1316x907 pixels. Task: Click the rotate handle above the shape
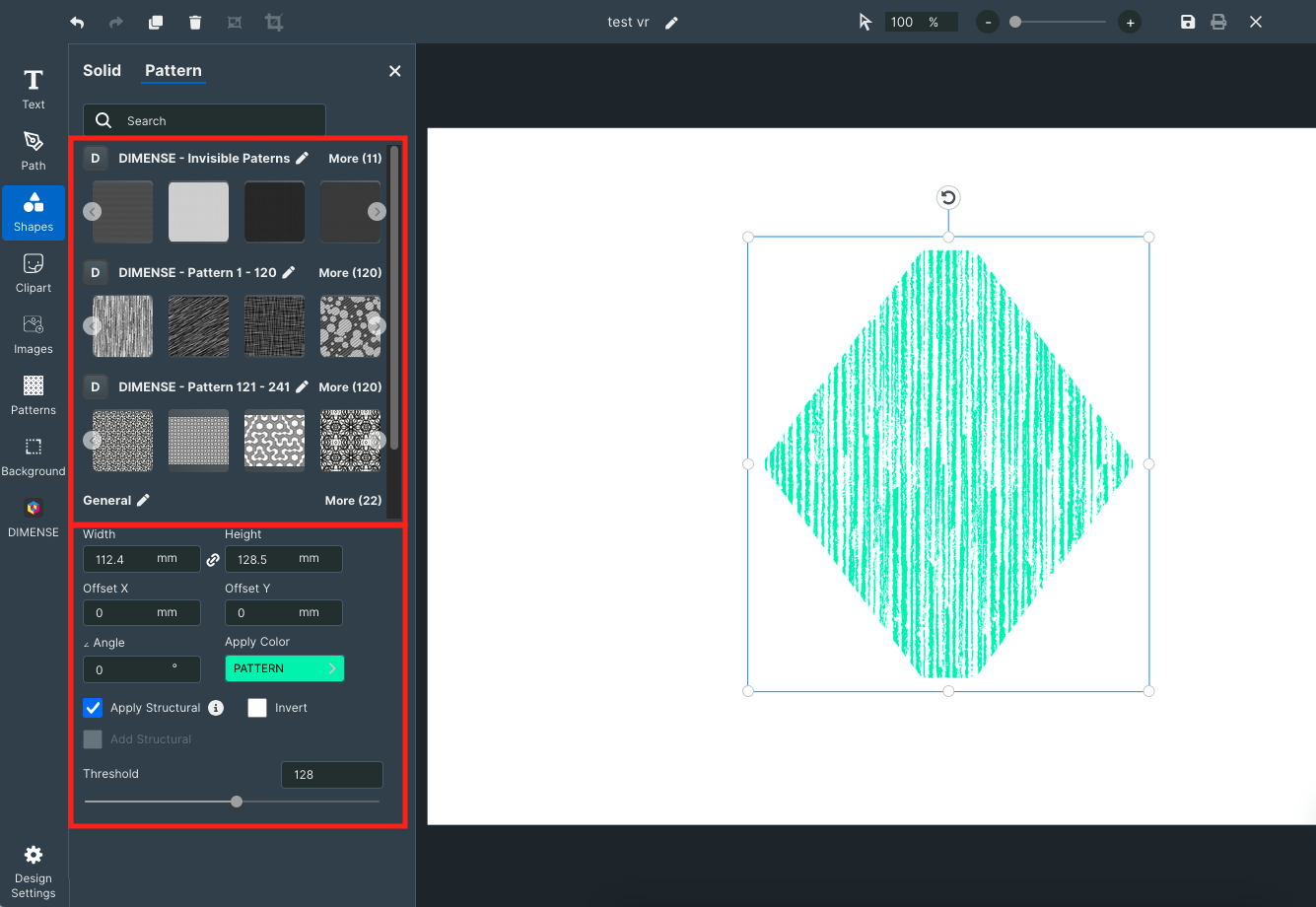948,197
